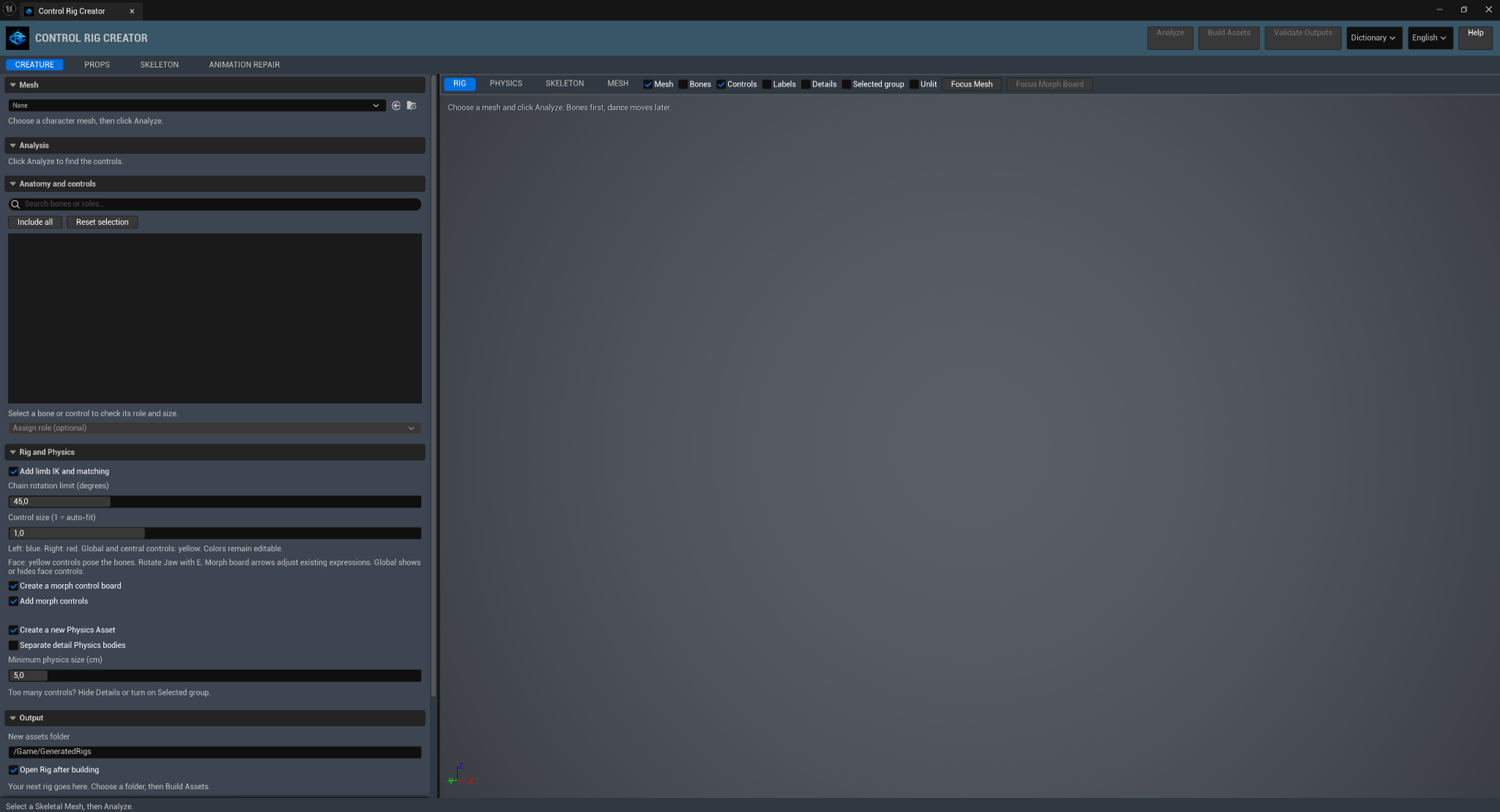The image size is (1500, 812).
Task: Click the Reset selection button
Action: click(x=102, y=223)
